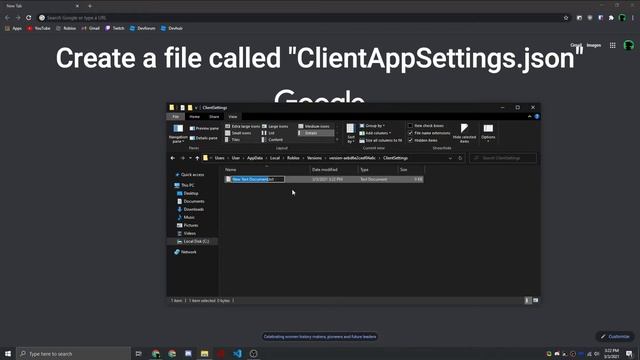Select List layout
The width and height of the screenshot is (640, 360).
tap(269, 133)
